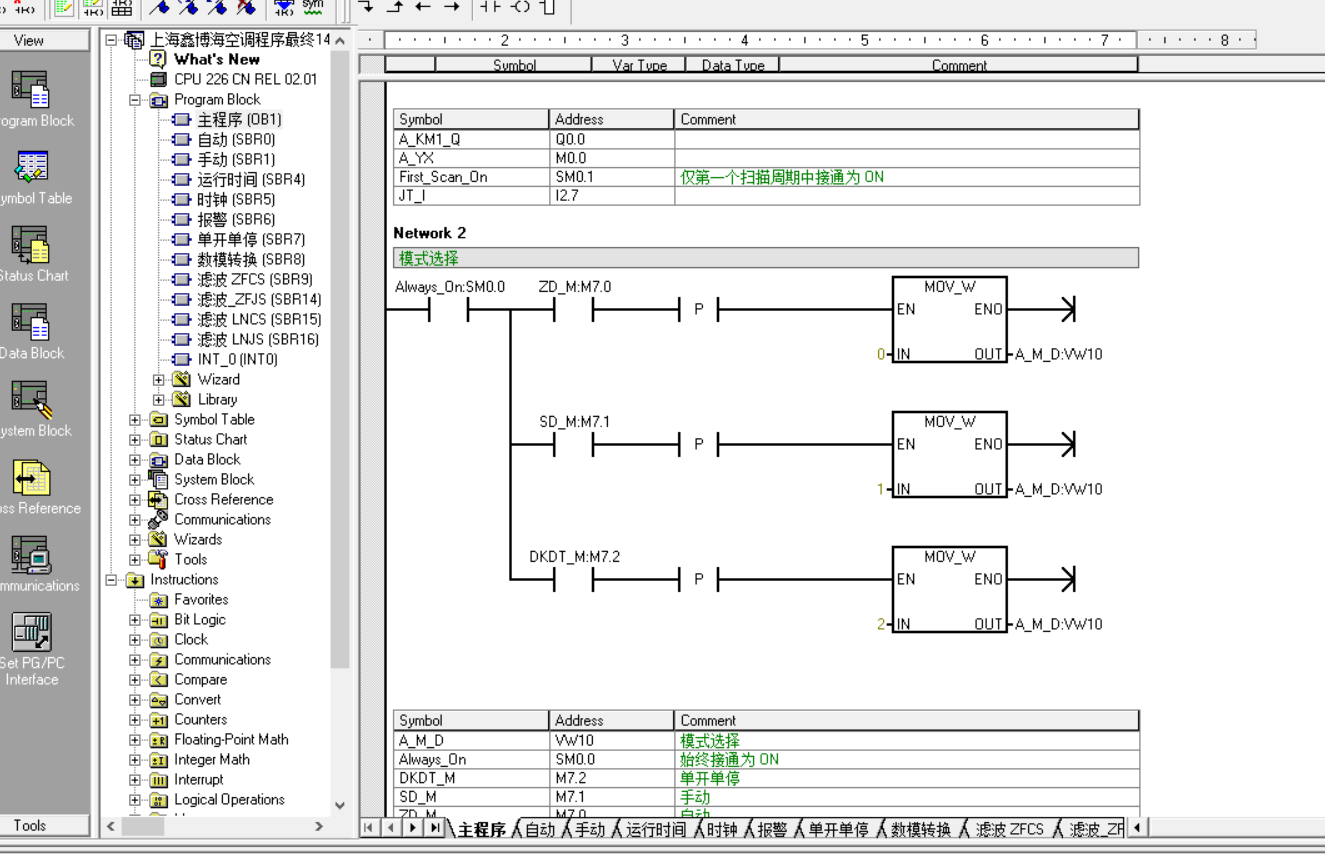Open Set PG/PC Interface in View bar
The width and height of the screenshot is (1325, 866).
point(30,648)
